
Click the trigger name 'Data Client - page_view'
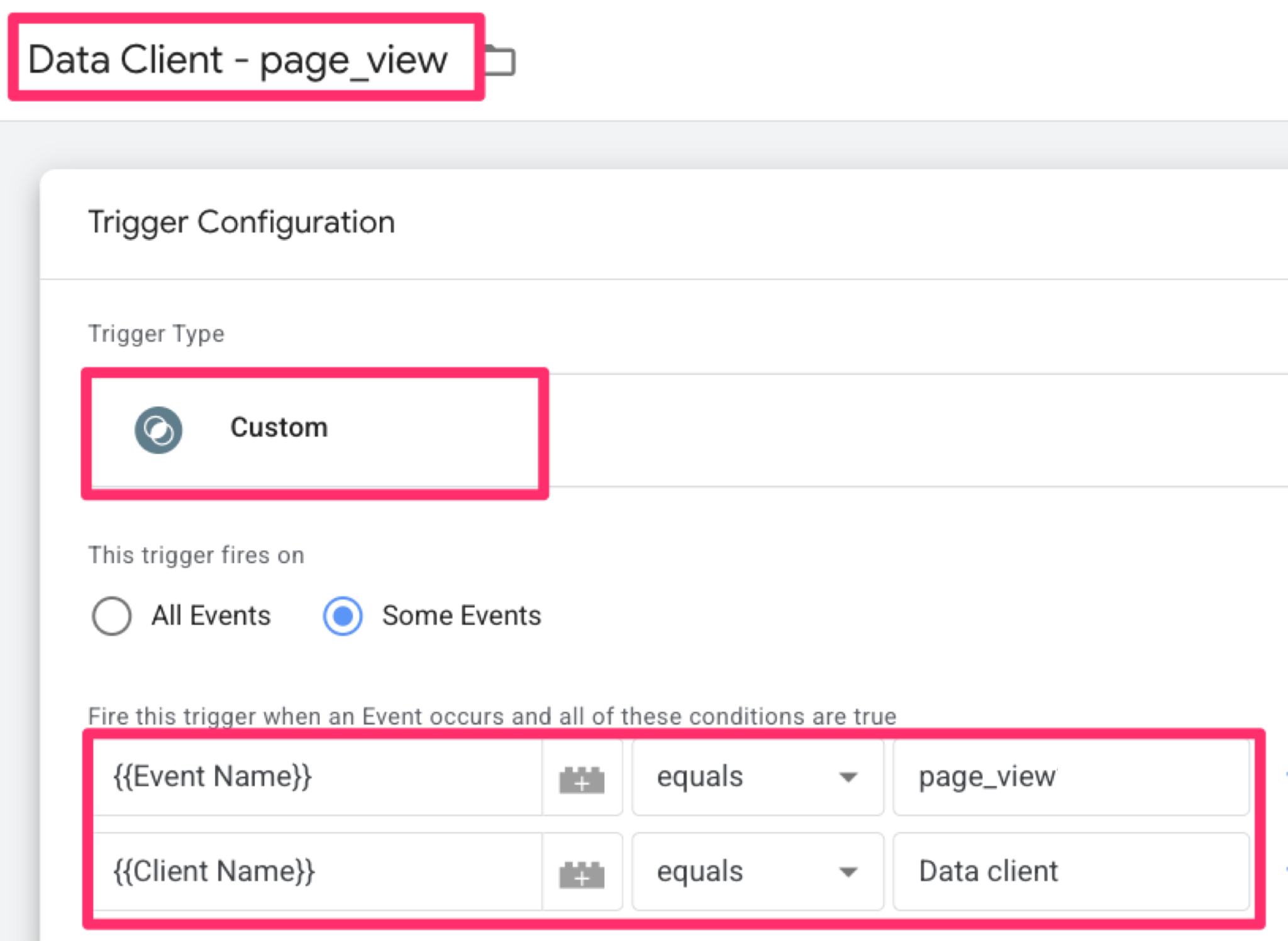[238, 60]
